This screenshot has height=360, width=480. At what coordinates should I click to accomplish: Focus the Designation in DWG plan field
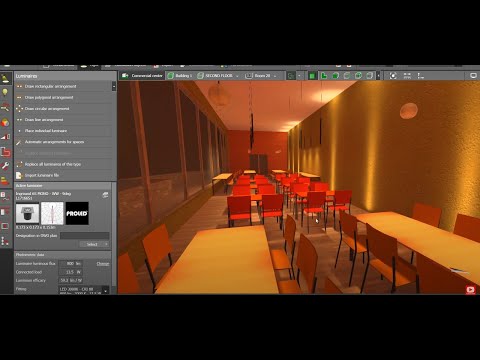point(84,236)
